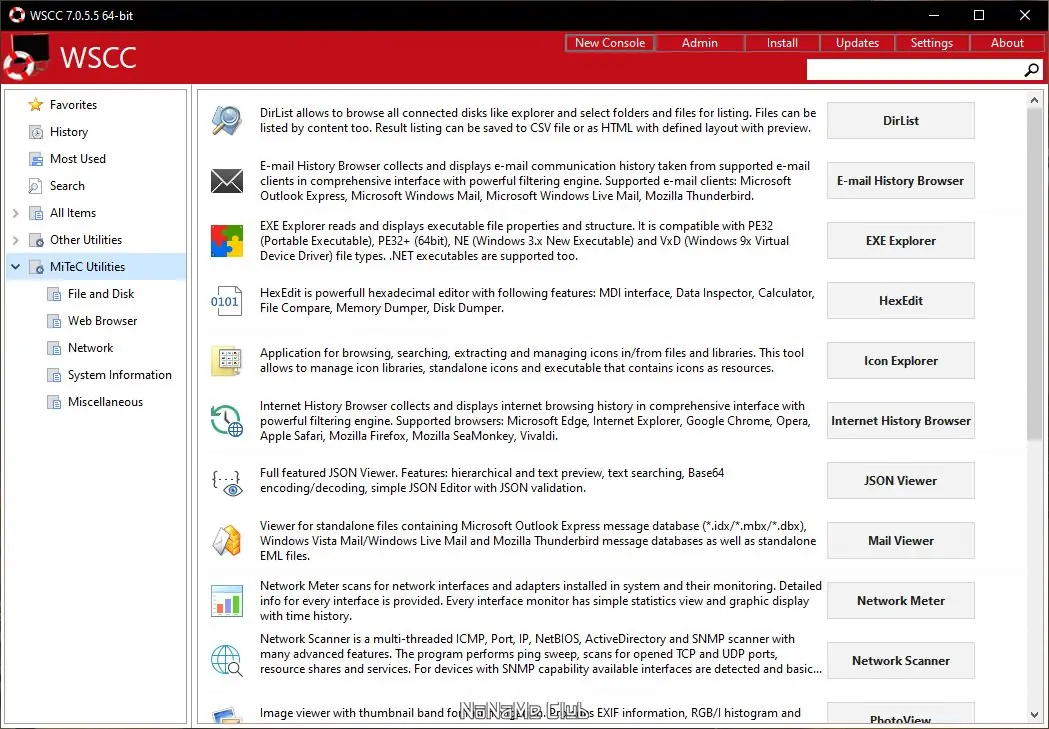Launch the EXE Explorer button
The width and height of the screenshot is (1049, 729).
pos(900,241)
